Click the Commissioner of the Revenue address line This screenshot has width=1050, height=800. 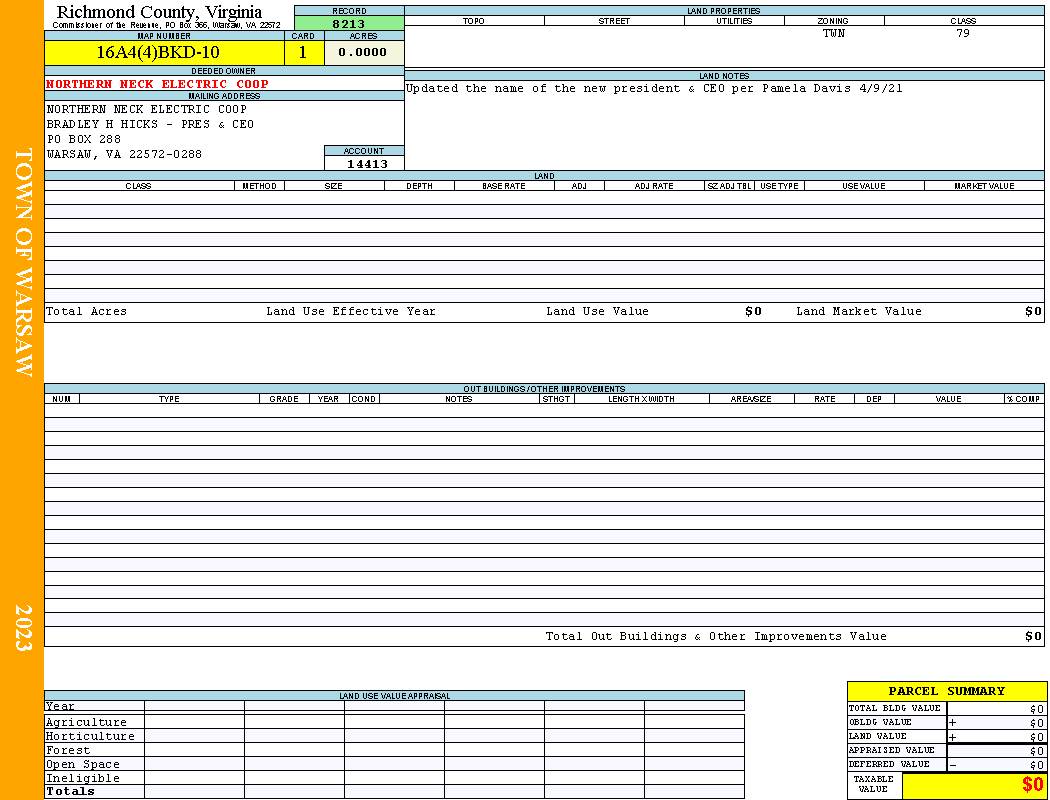coord(166,25)
